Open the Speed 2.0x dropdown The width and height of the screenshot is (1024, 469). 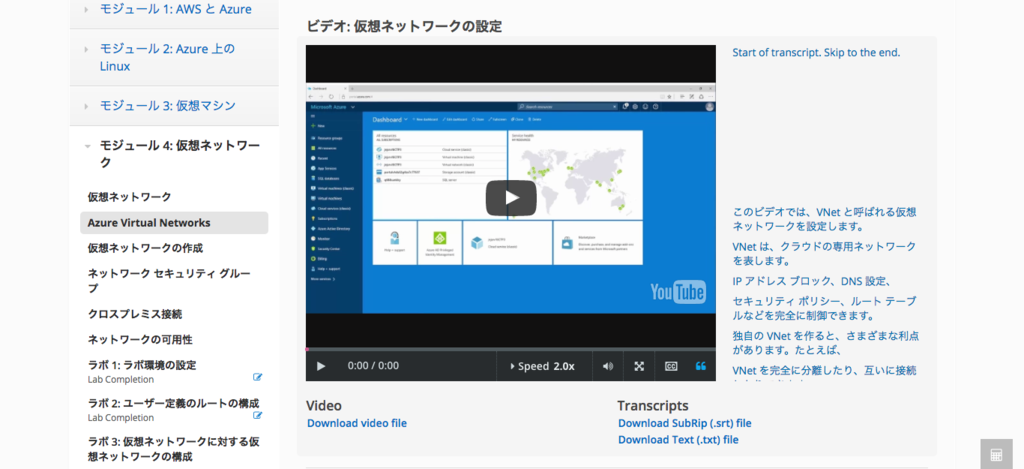(543, 366)
